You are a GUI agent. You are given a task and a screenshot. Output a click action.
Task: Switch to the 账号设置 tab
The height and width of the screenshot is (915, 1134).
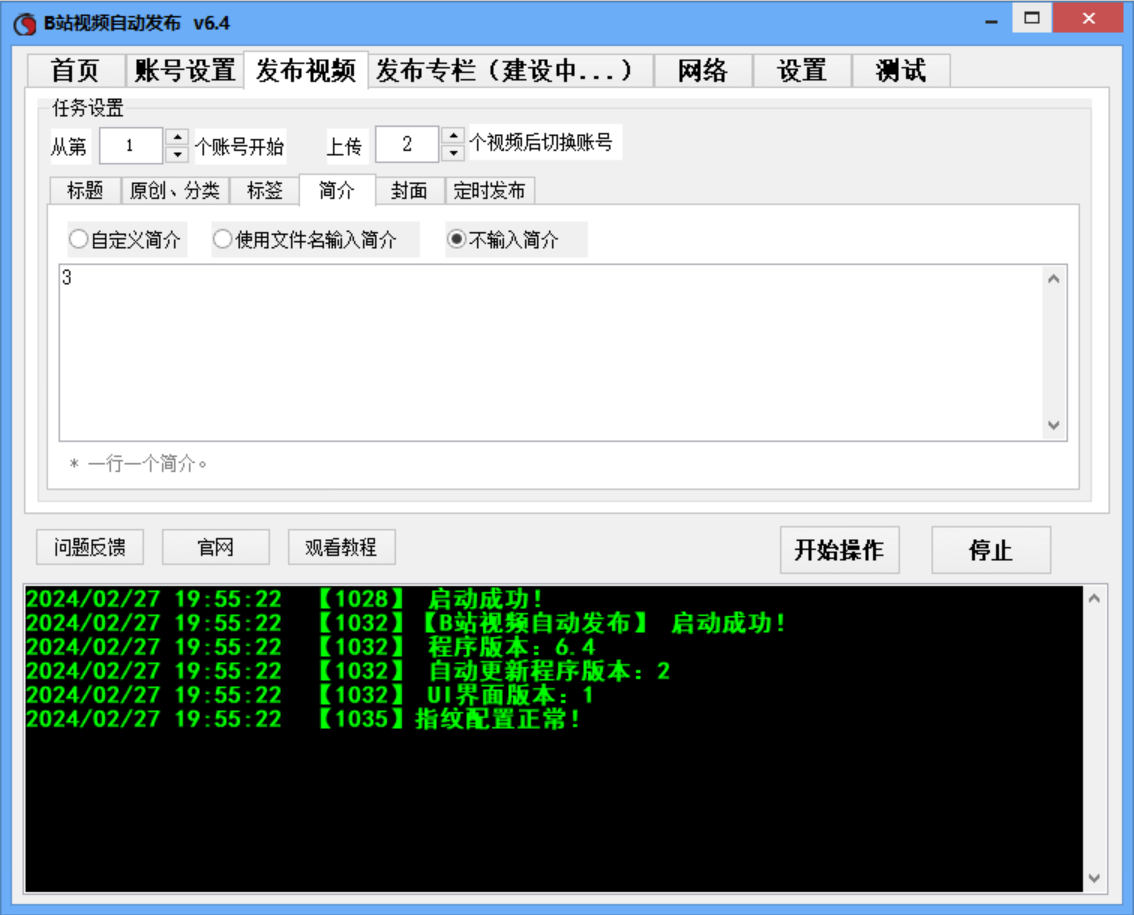click(x=184, y=70)
